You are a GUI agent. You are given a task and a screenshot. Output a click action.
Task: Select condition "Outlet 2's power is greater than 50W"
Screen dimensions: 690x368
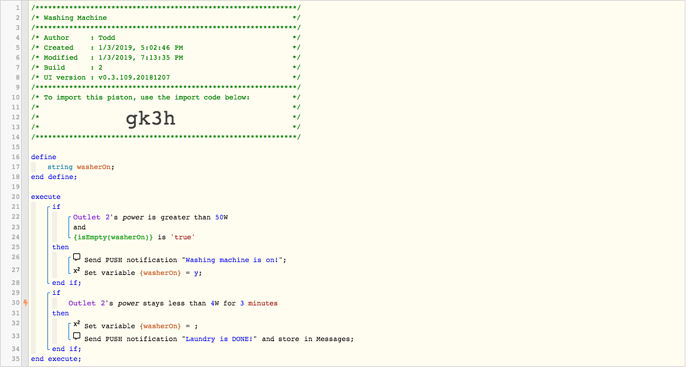coord(150,217)
